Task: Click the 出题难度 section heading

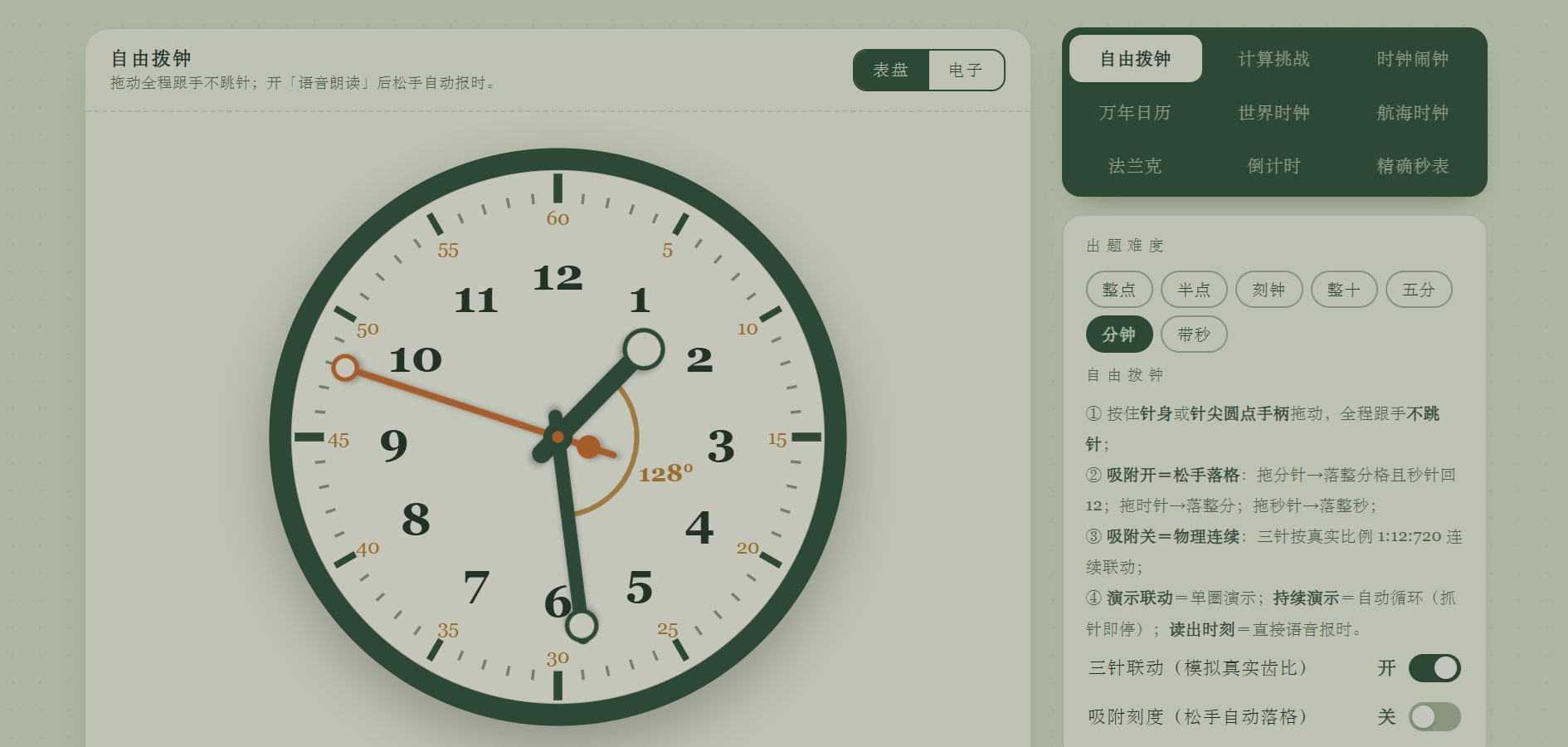Action: coord(1125,246)
